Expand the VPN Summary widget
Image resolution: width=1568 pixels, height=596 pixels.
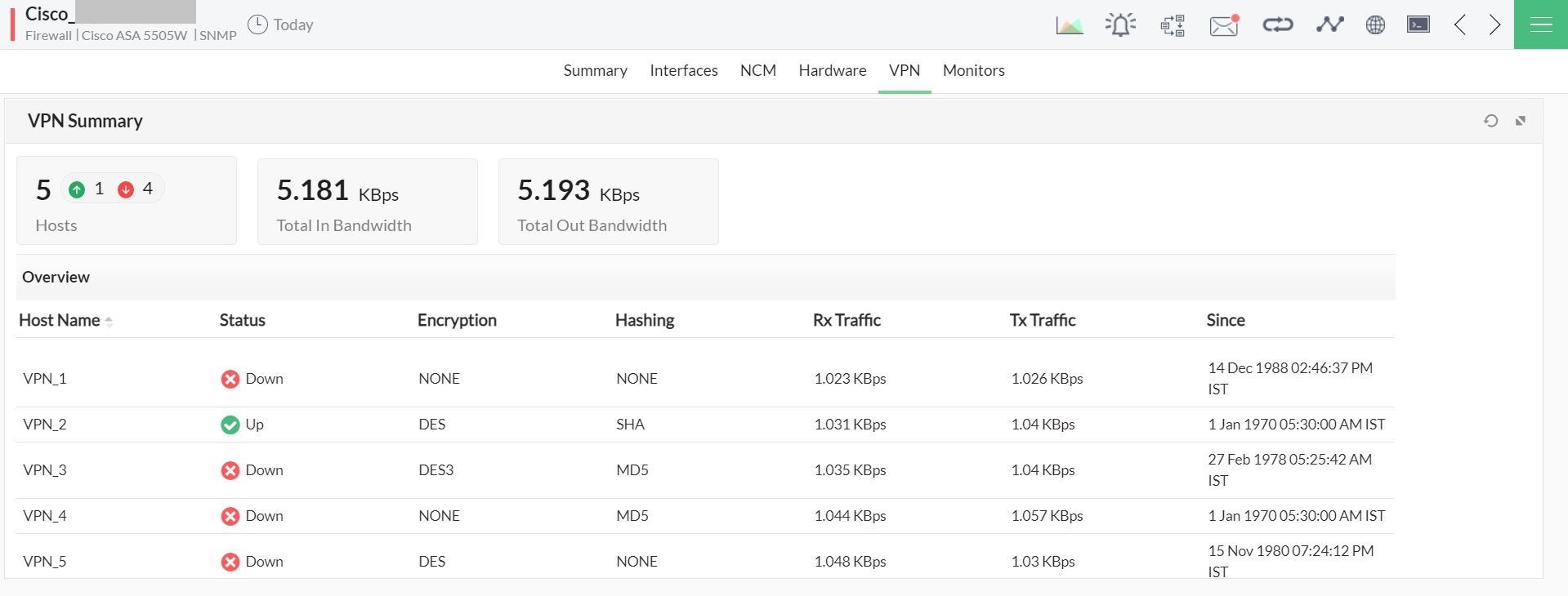(x=1521, y=121)
